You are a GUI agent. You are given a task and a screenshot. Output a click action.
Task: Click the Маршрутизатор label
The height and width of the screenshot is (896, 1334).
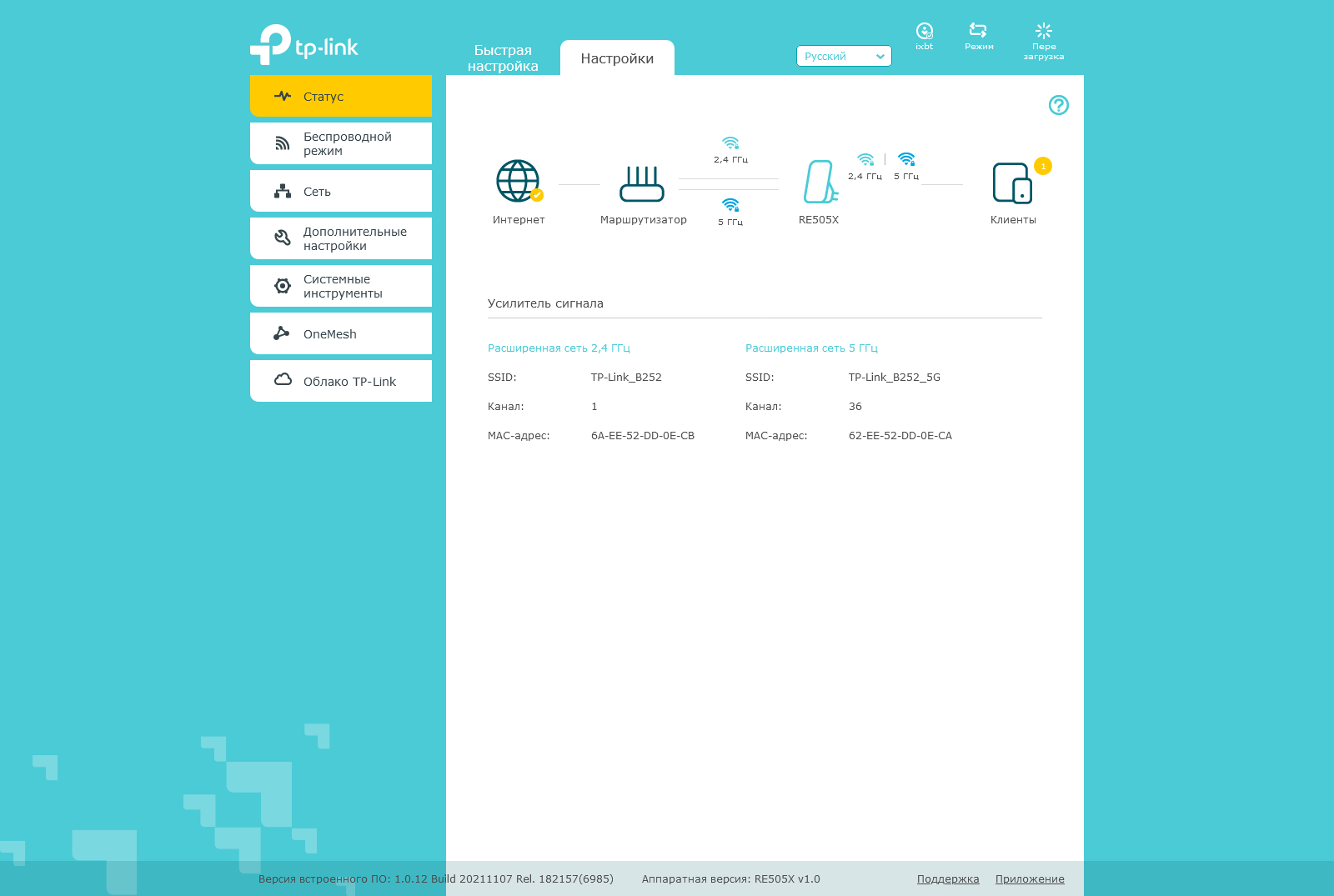click(644, 220)
